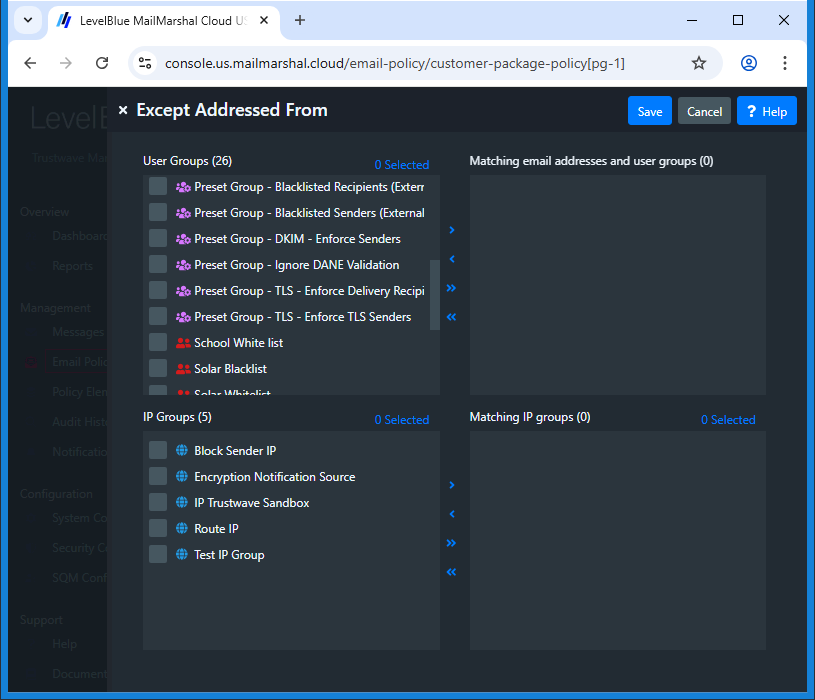Open Chrome three-dot menu
815x700 pixels.
[785, 63]
